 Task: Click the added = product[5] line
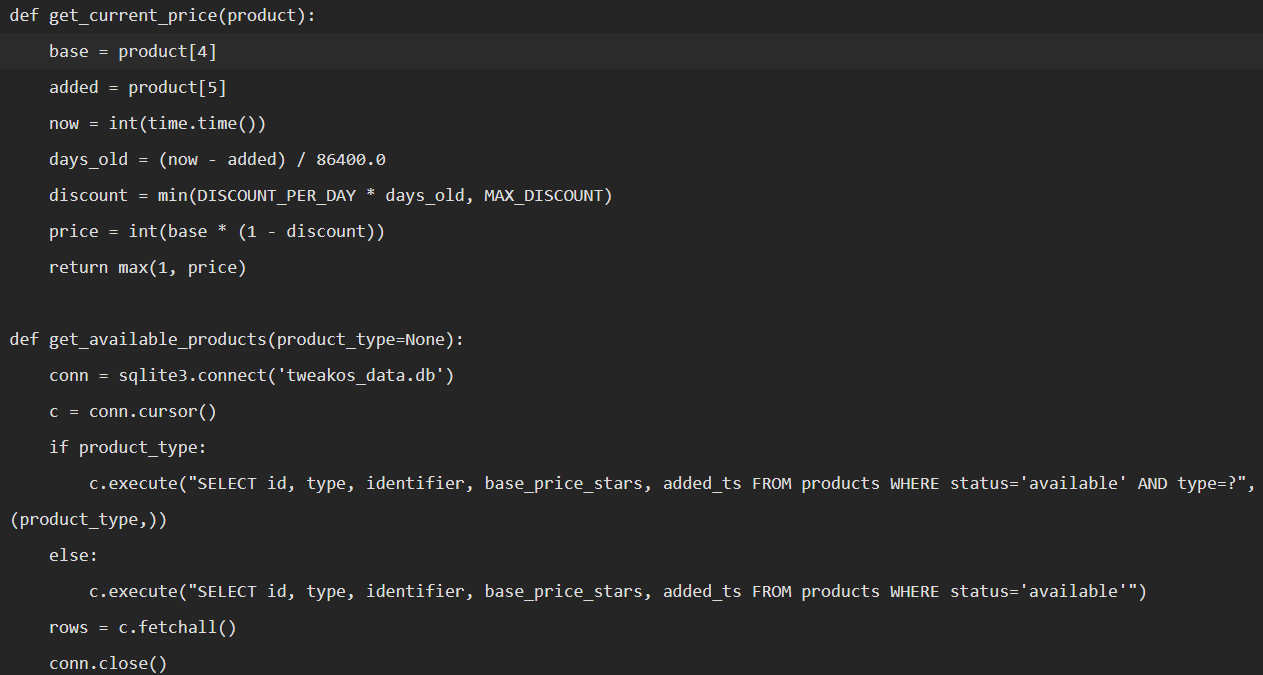tap(137, 87)
